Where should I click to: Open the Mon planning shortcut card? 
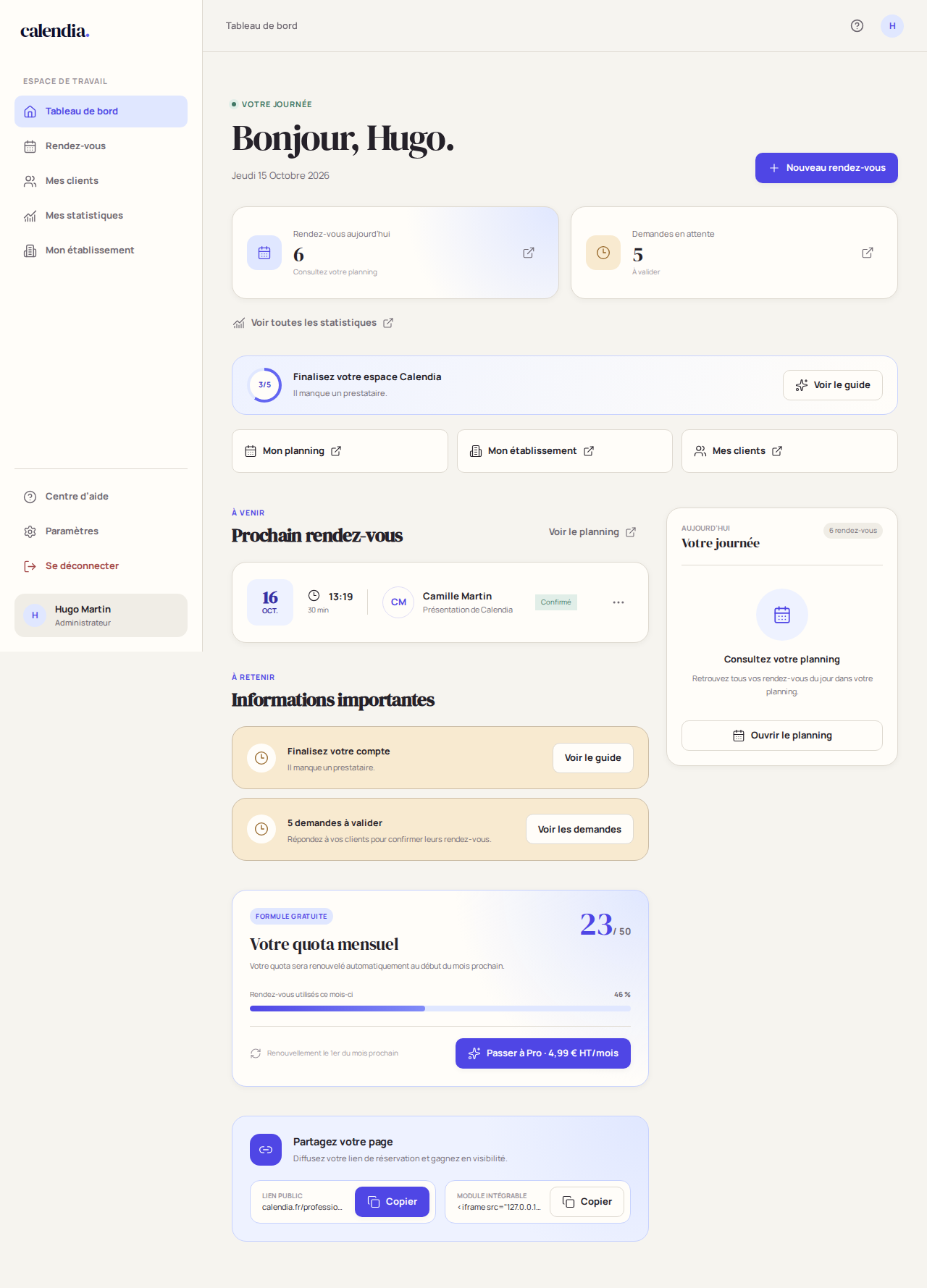point(340,451)
